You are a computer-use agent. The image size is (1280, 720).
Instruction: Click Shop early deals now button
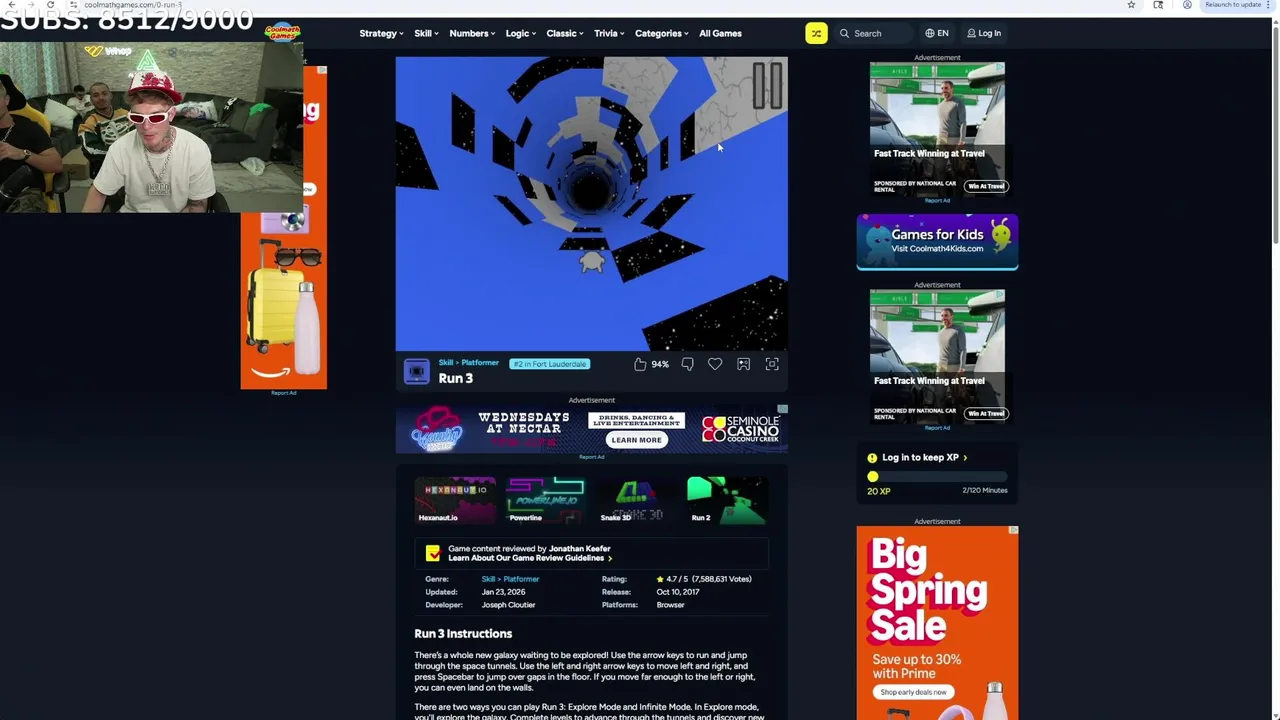point(912,692)
